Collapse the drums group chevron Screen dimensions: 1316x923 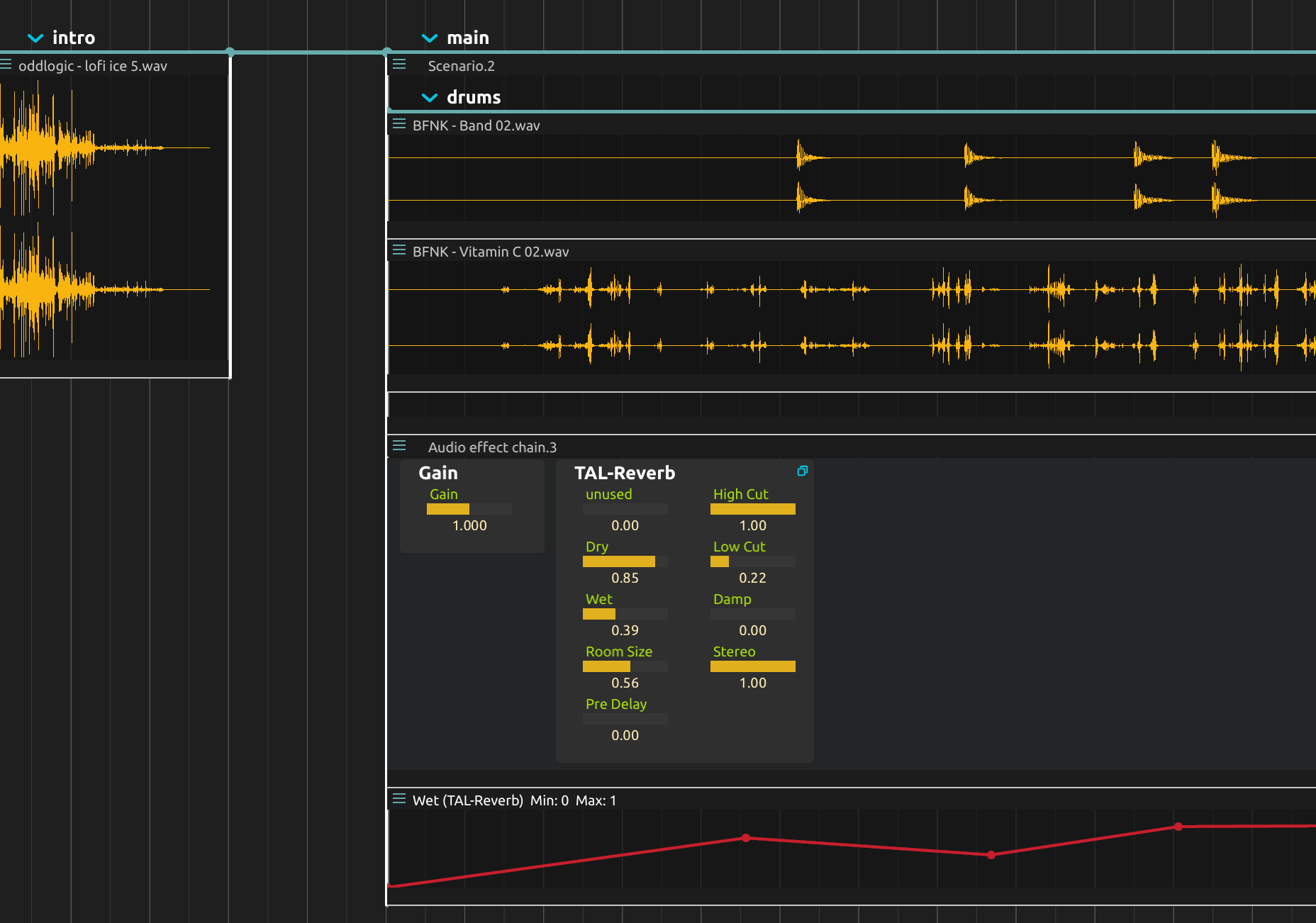click(x=429, y=97)
